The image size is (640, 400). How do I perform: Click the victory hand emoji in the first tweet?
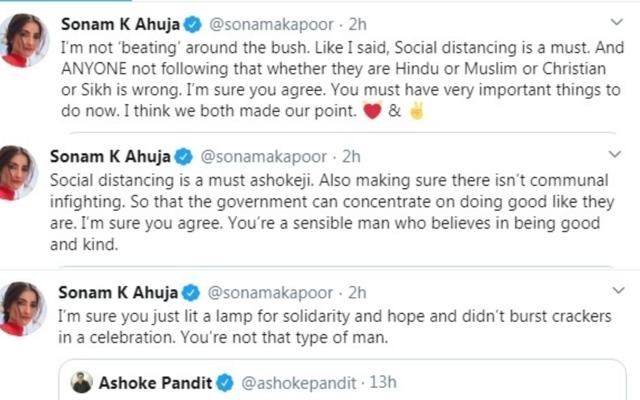point(417,111)
